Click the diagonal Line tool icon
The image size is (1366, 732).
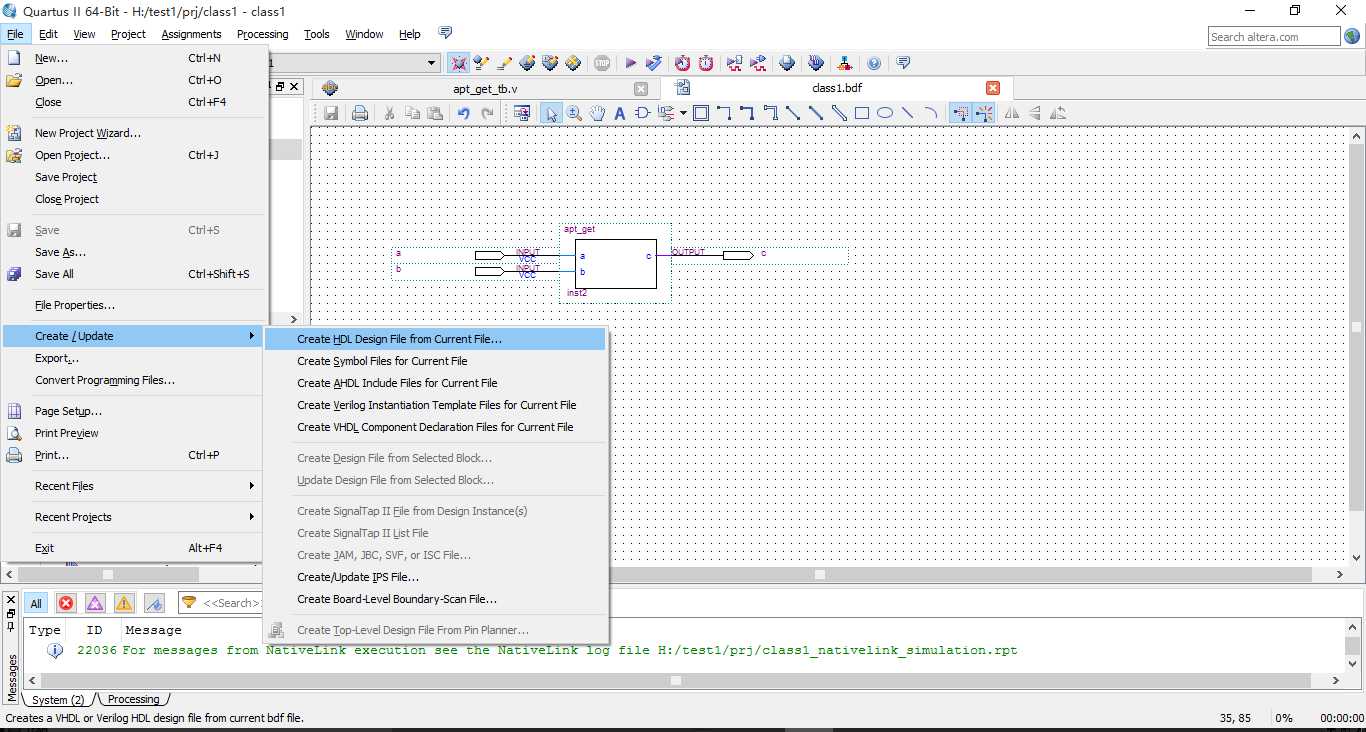click(x=908, y=113)
